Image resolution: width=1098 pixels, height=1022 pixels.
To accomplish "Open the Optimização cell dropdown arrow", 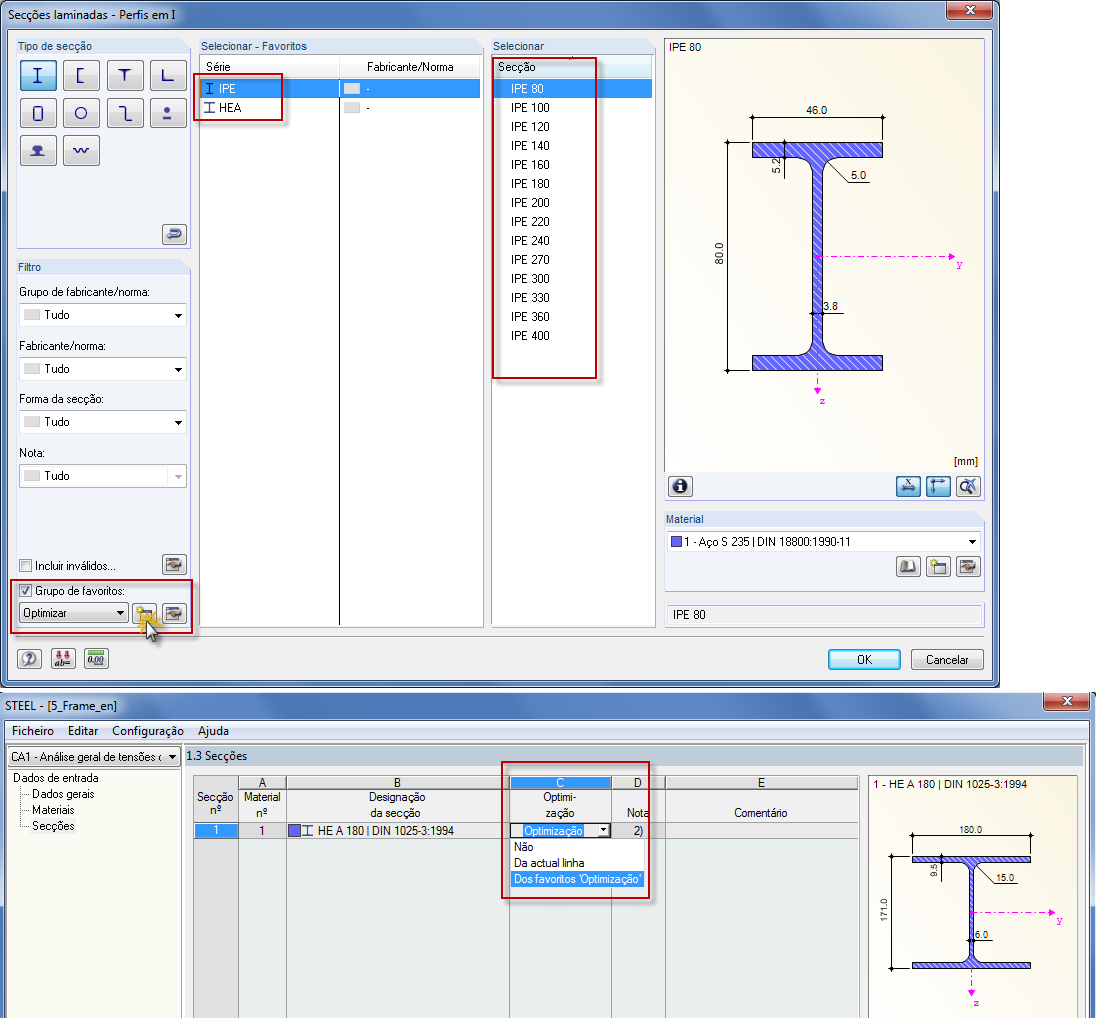I will (603, 831).
